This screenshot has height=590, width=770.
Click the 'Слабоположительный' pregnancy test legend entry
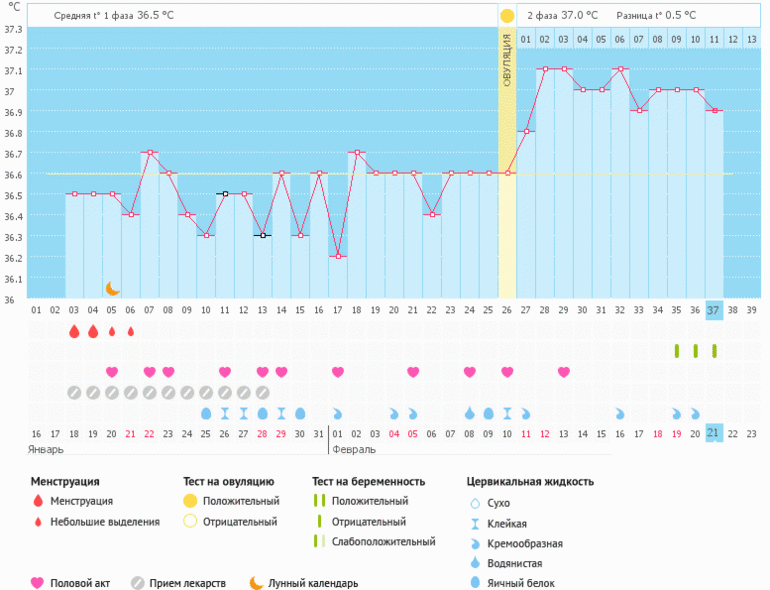pyautogui.click(x=384, y=542)
